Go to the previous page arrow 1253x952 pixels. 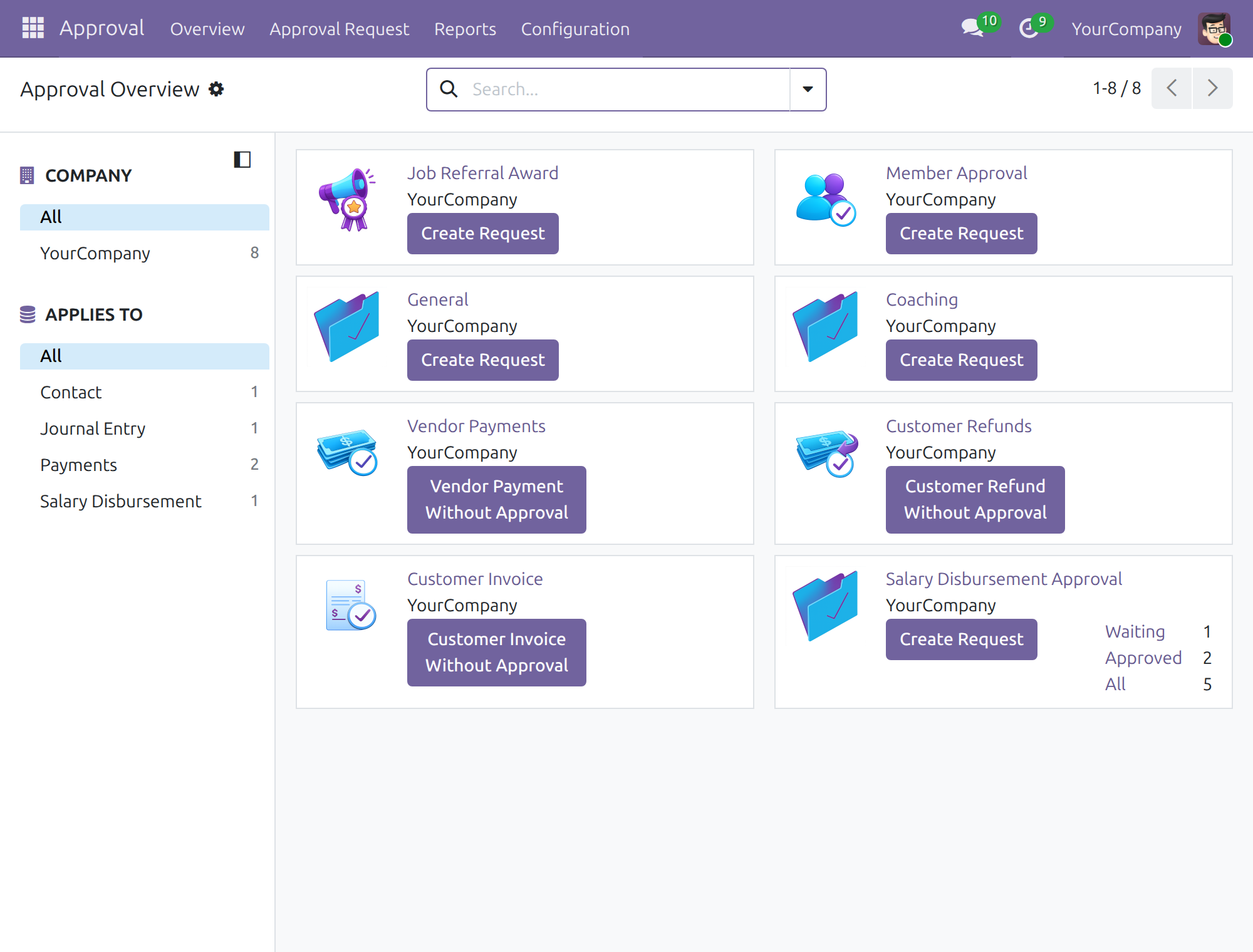(1172, 88)
